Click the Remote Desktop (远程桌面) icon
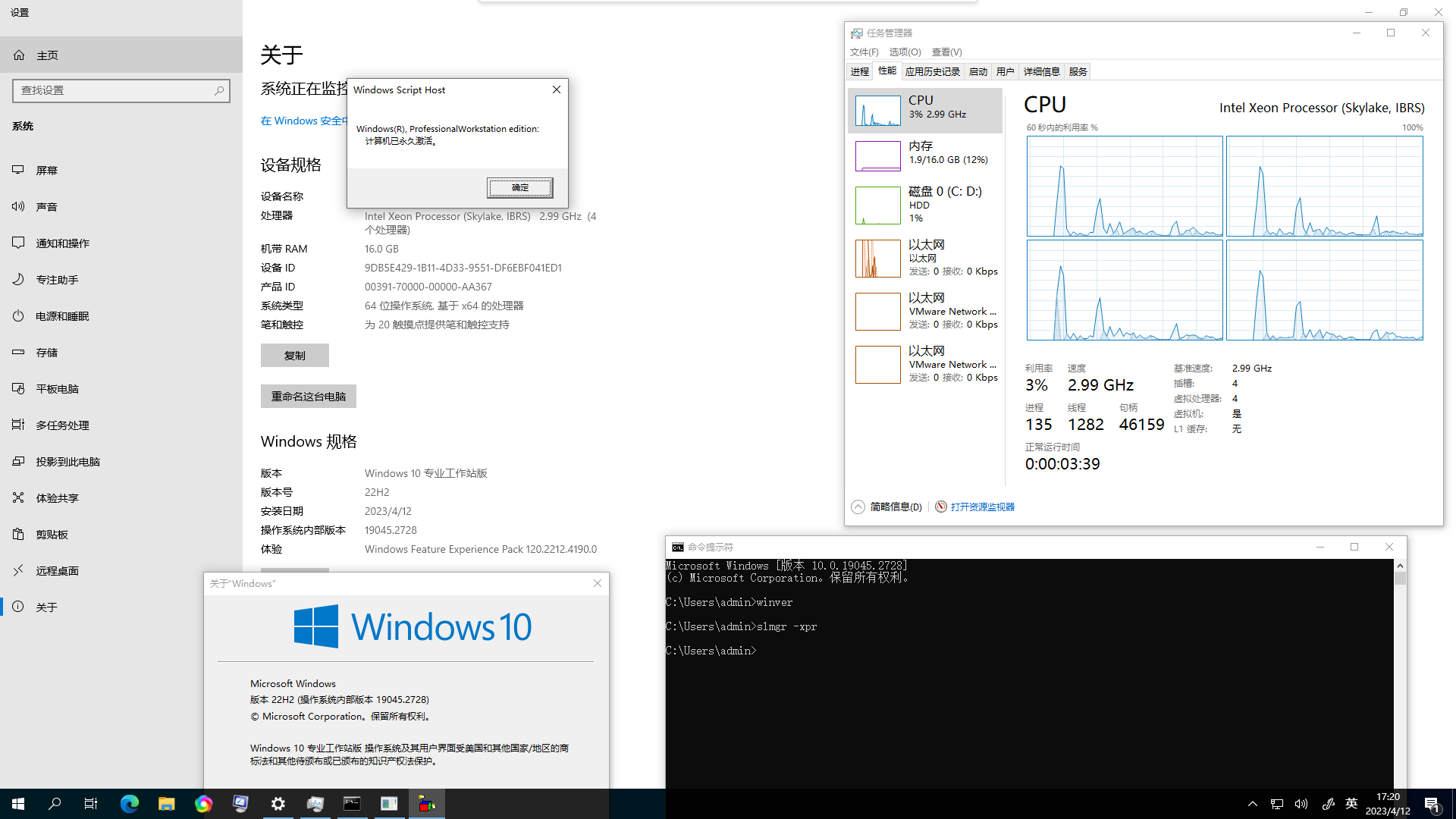This screenshot has height=819, width=1456. [18, 570]
